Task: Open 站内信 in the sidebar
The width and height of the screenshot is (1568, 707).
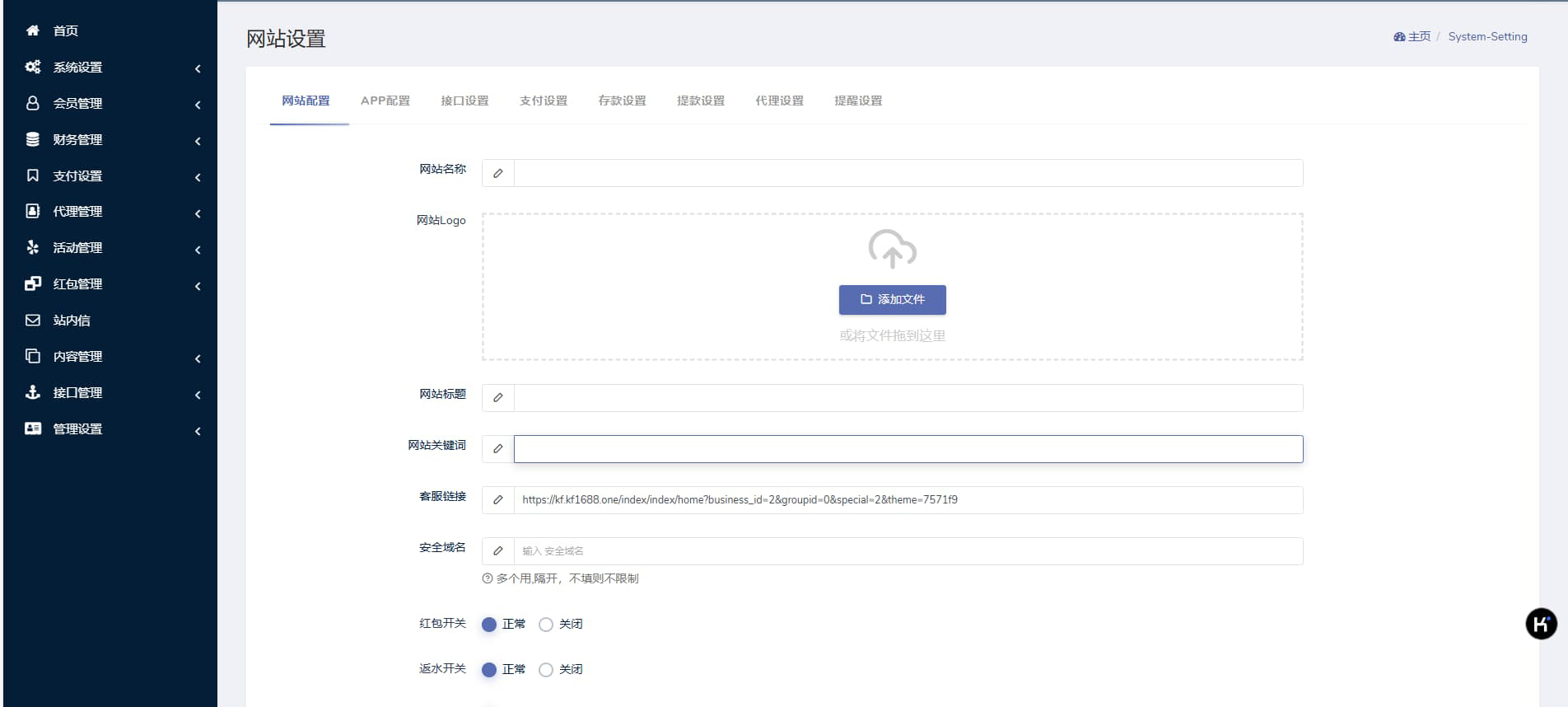Action: pyautogui.click(x=72, y=320)
